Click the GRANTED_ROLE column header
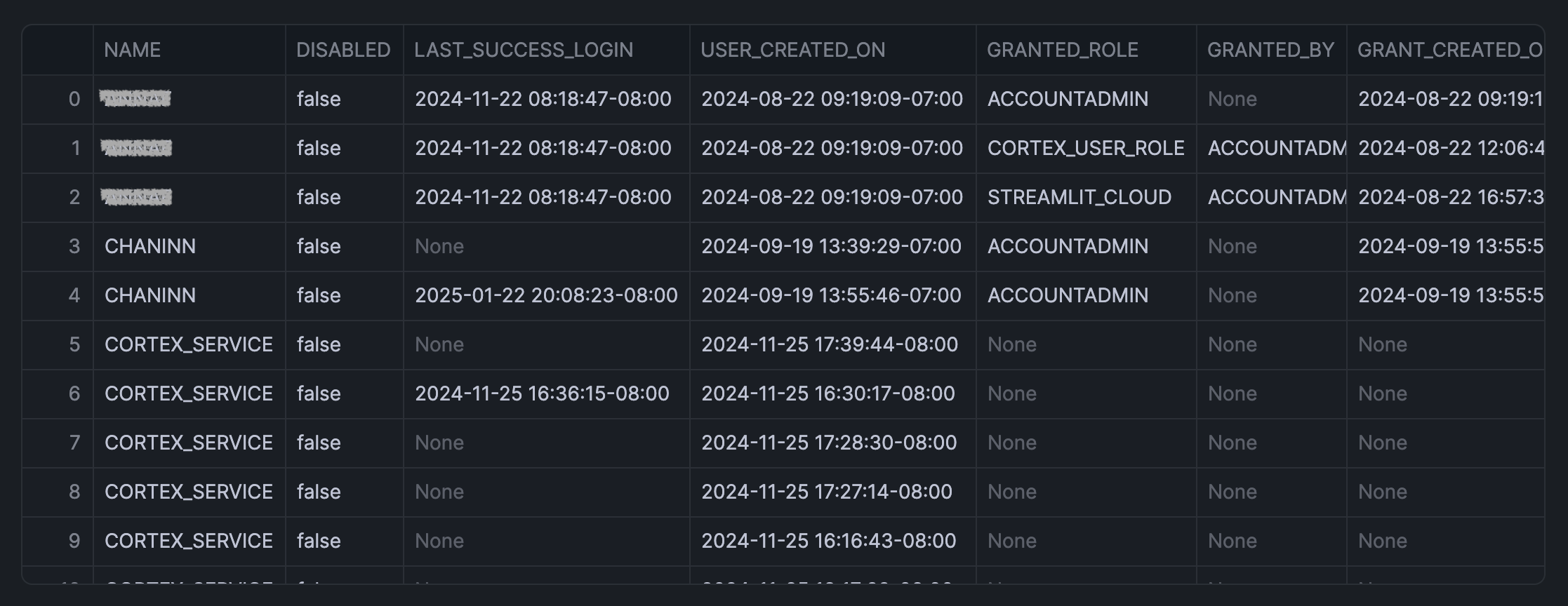 [x=1063, y=50]
